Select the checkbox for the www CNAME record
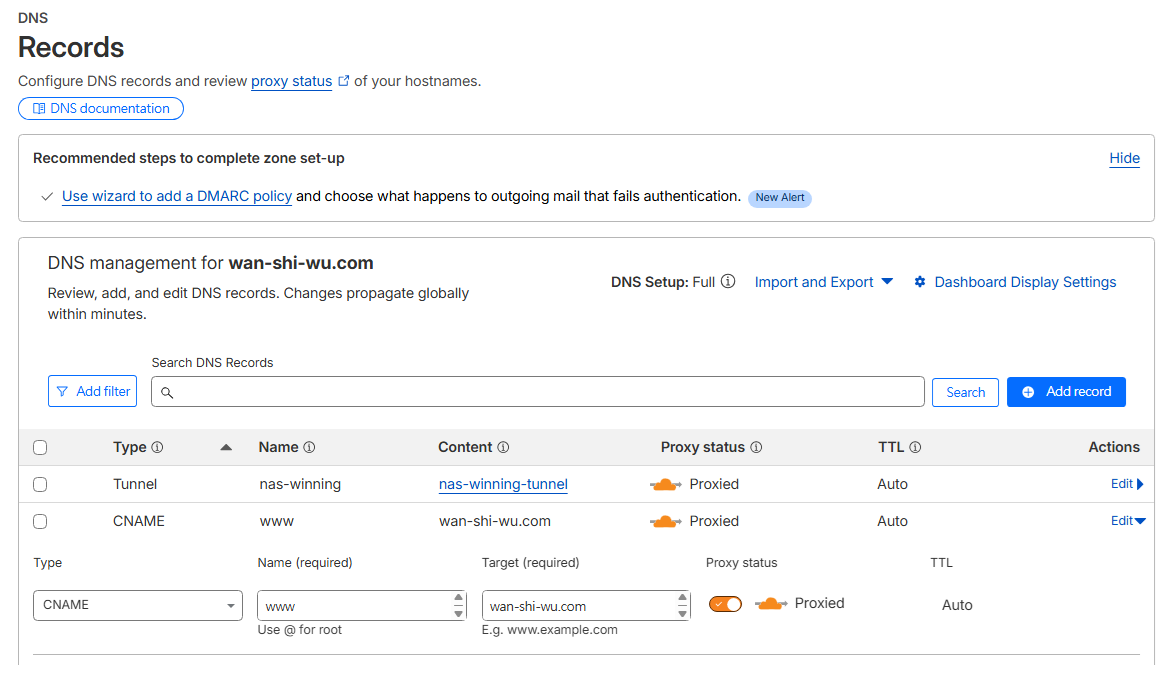 click(x=40, y=522)
